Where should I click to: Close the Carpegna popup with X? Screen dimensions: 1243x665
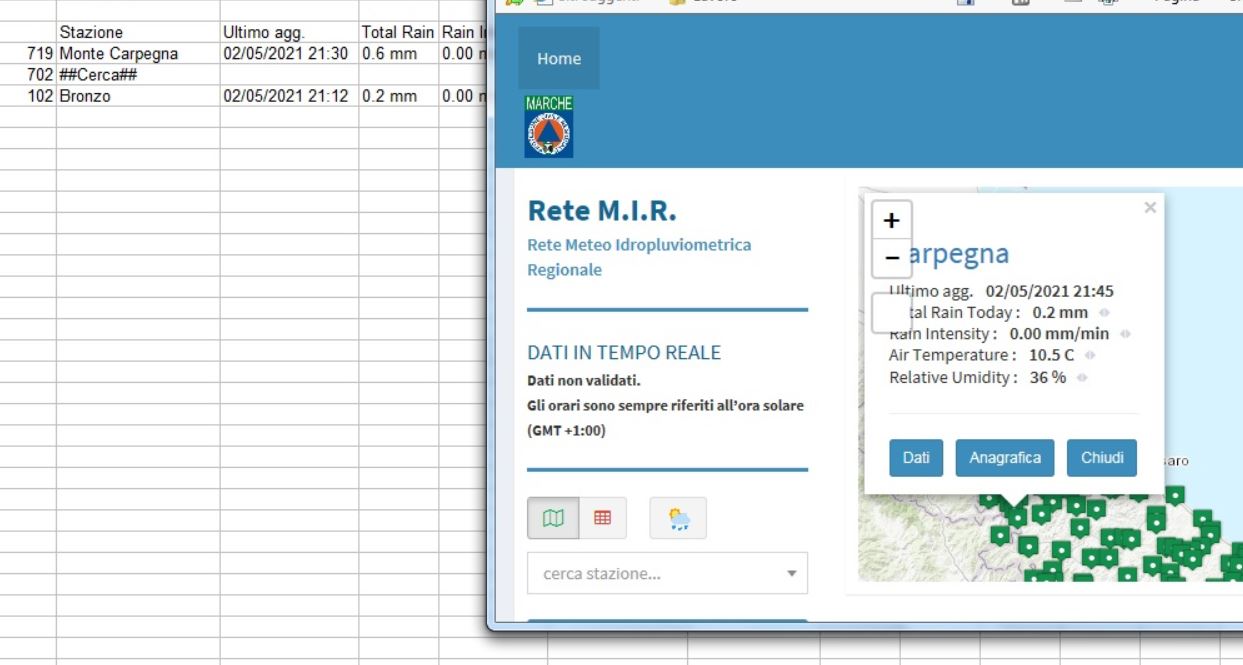[x=1150, y=207]
